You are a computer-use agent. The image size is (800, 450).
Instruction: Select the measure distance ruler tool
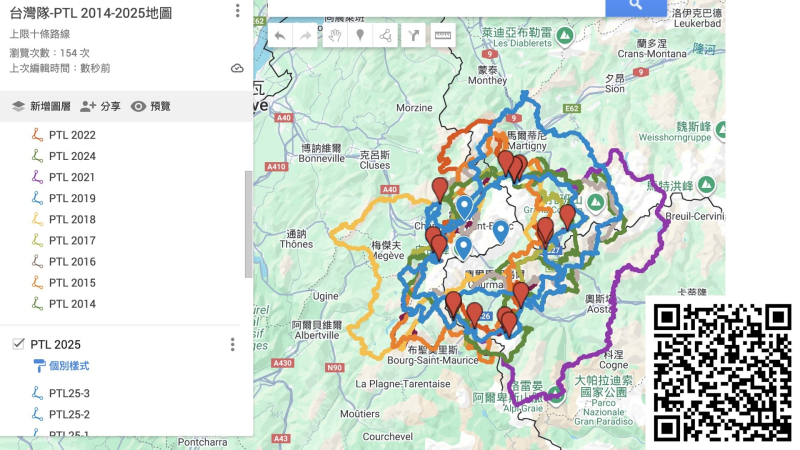(442, 35)
